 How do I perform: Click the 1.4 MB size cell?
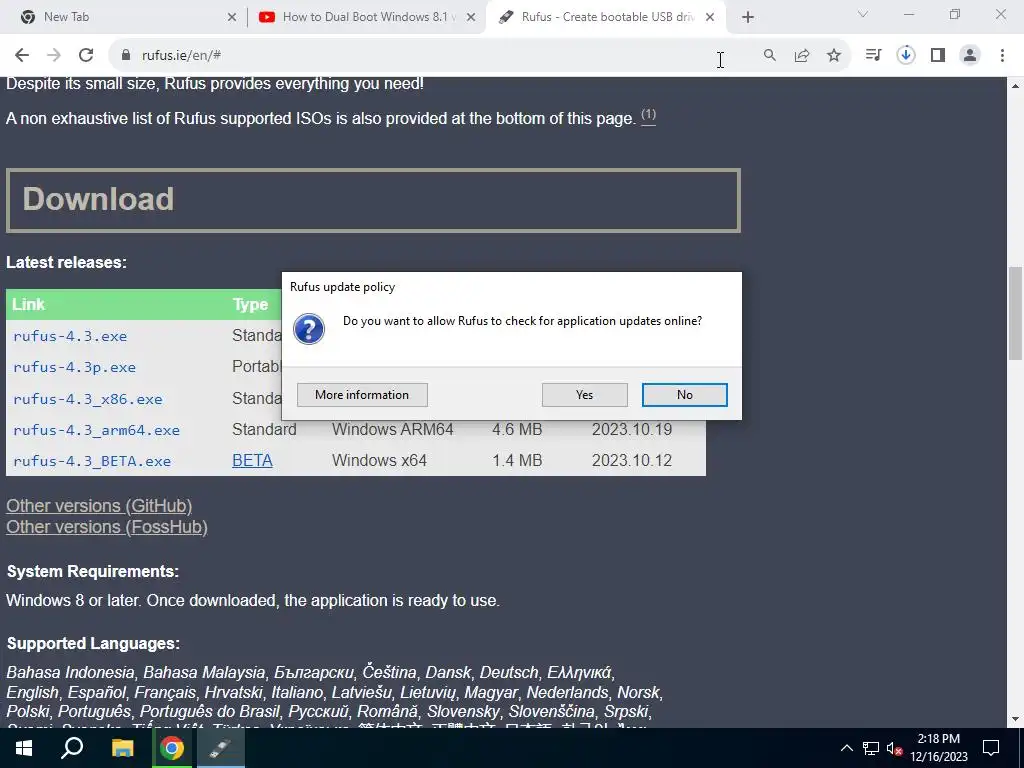[x=517, y=460]
